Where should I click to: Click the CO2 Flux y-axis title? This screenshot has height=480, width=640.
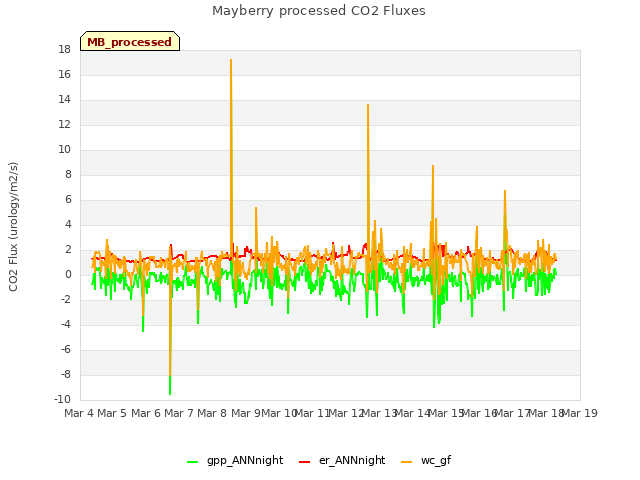(13, 227)
